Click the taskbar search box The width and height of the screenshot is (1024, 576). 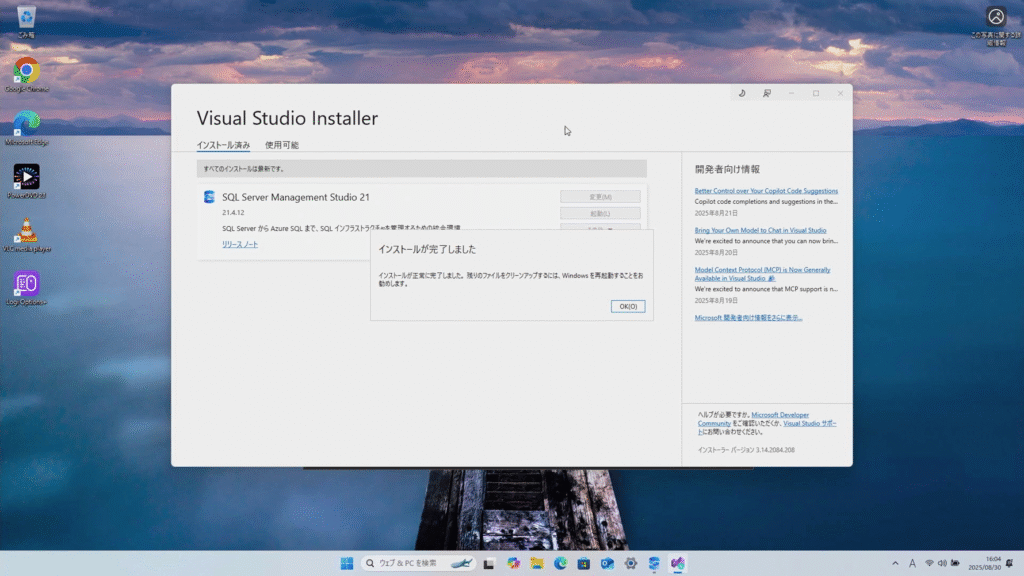pos(418,563)
